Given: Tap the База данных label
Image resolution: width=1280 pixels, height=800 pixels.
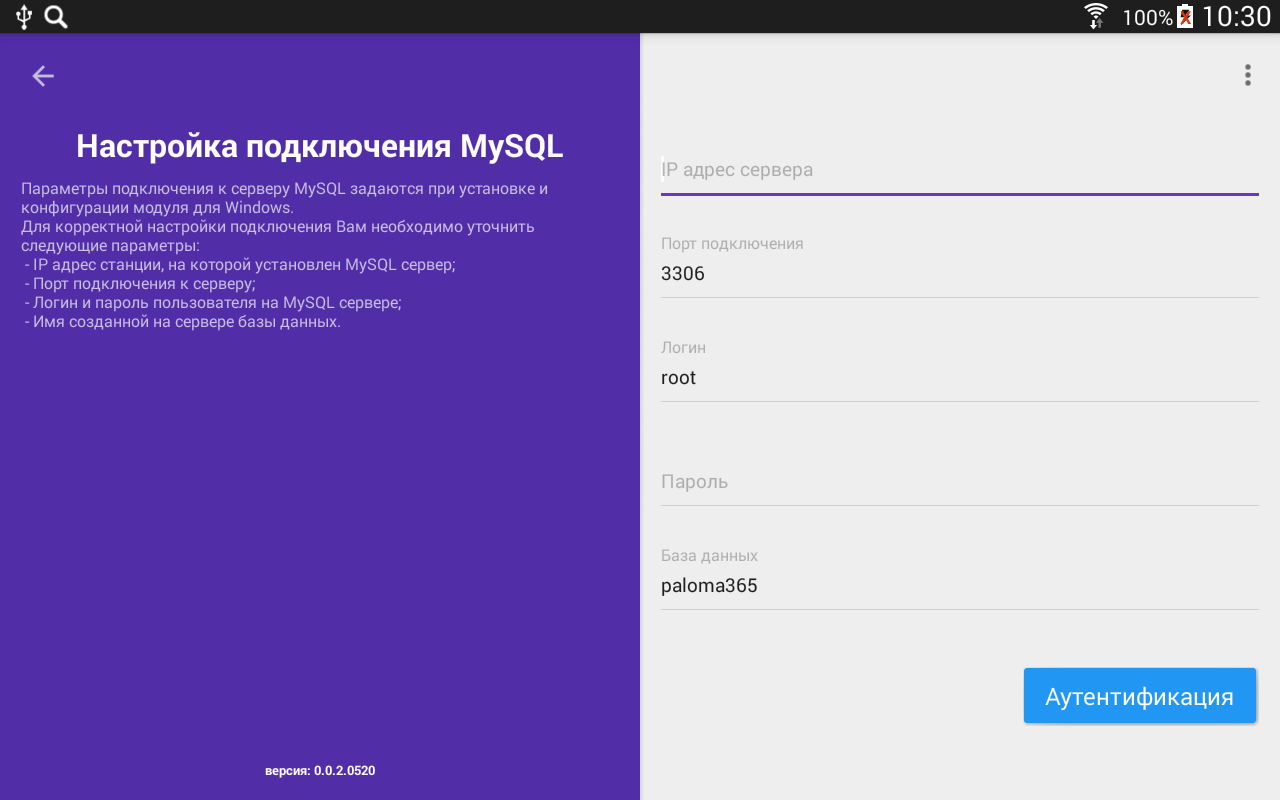Looking at the screenshot, I should (709, 555).
